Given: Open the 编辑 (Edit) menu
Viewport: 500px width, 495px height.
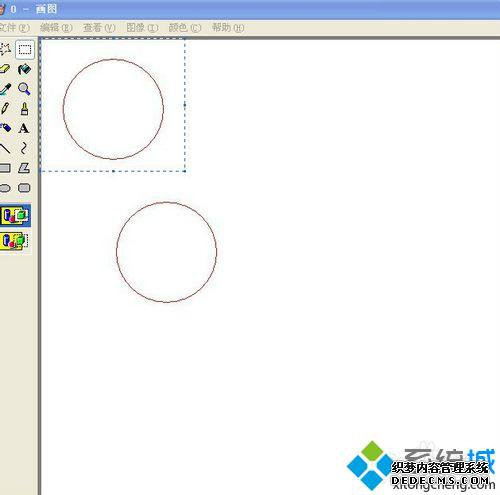Looking at the screenshot, I should click(x=56, y=27).
